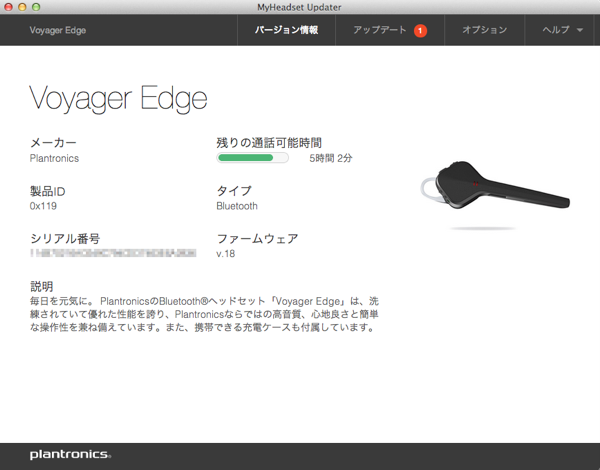This screenshot has width=600, height=470.
Task: Click the メーカー label
Action: pos(53,143)
